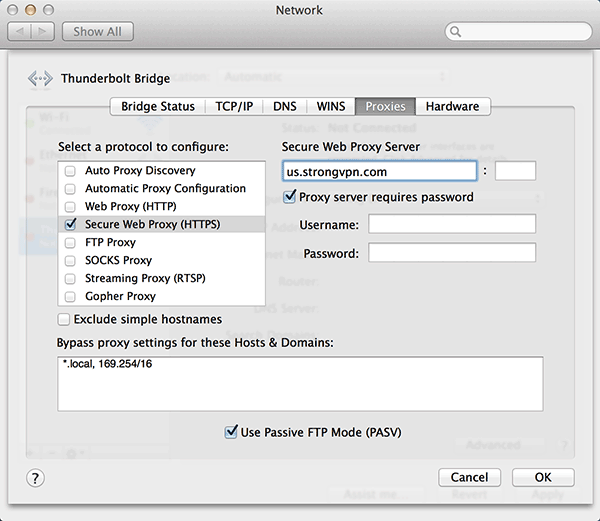Select Web Proxy (HTTP) row text
Screen dimensions: 600x521
(130, 207)
